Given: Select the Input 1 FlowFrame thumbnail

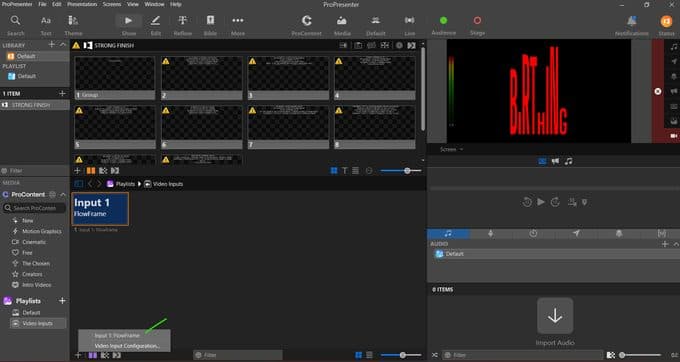Looking at the screenshot, I should click(100, 209).
